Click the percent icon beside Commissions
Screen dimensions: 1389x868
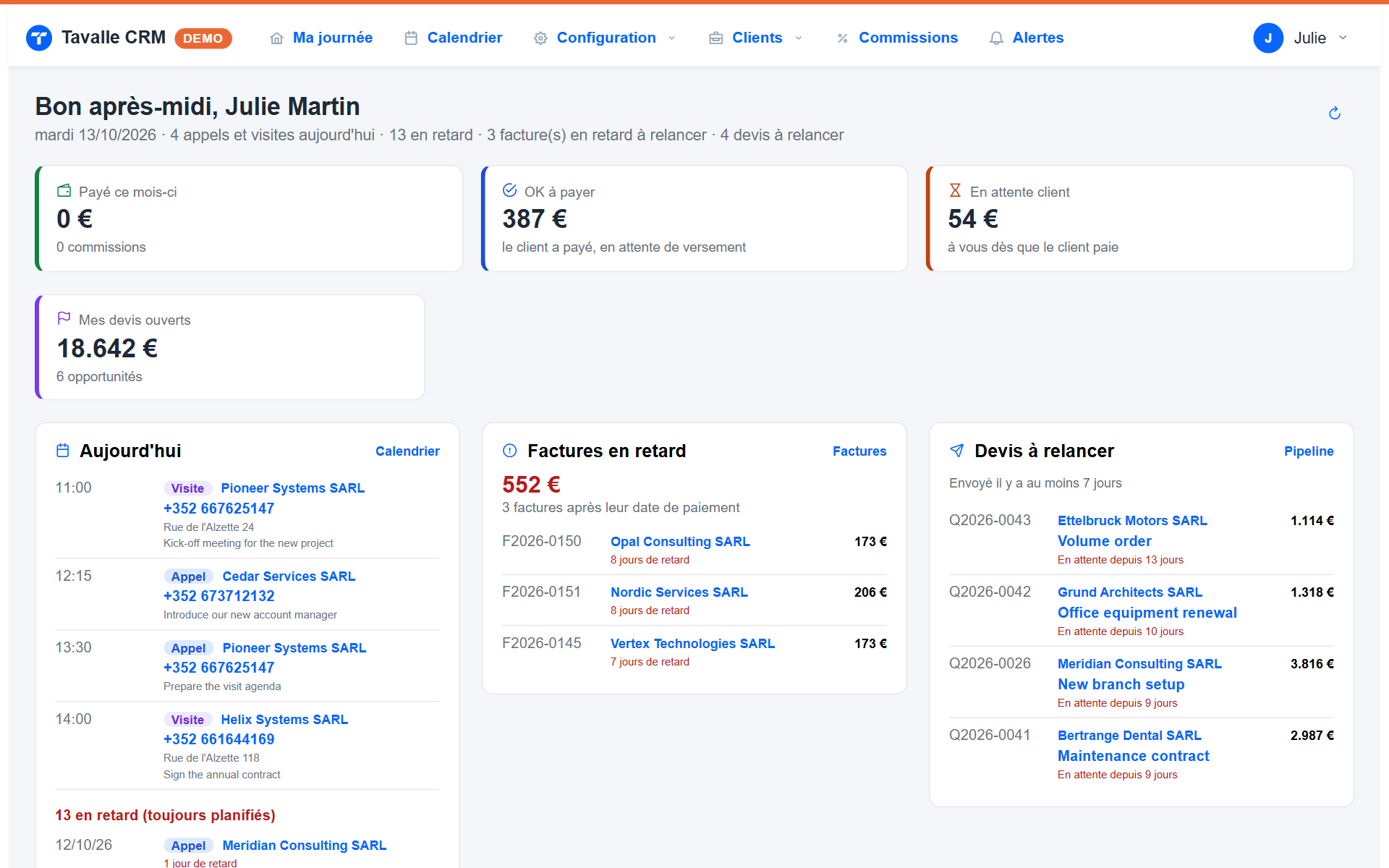(843, 38)
